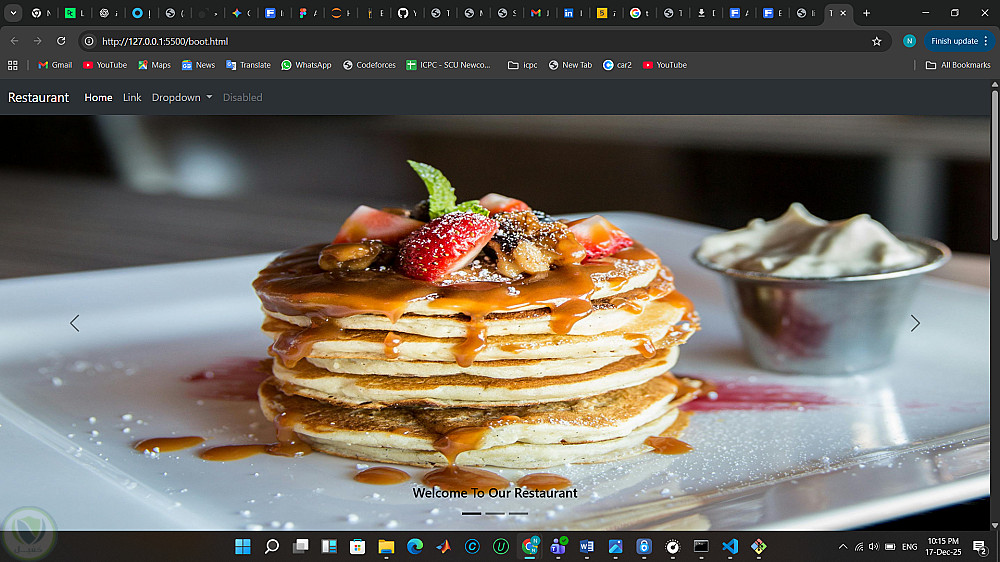Screen dimensions: 1000x562
Task: Open MATLAB from taskbar
Action: click(x=443, y=547)
